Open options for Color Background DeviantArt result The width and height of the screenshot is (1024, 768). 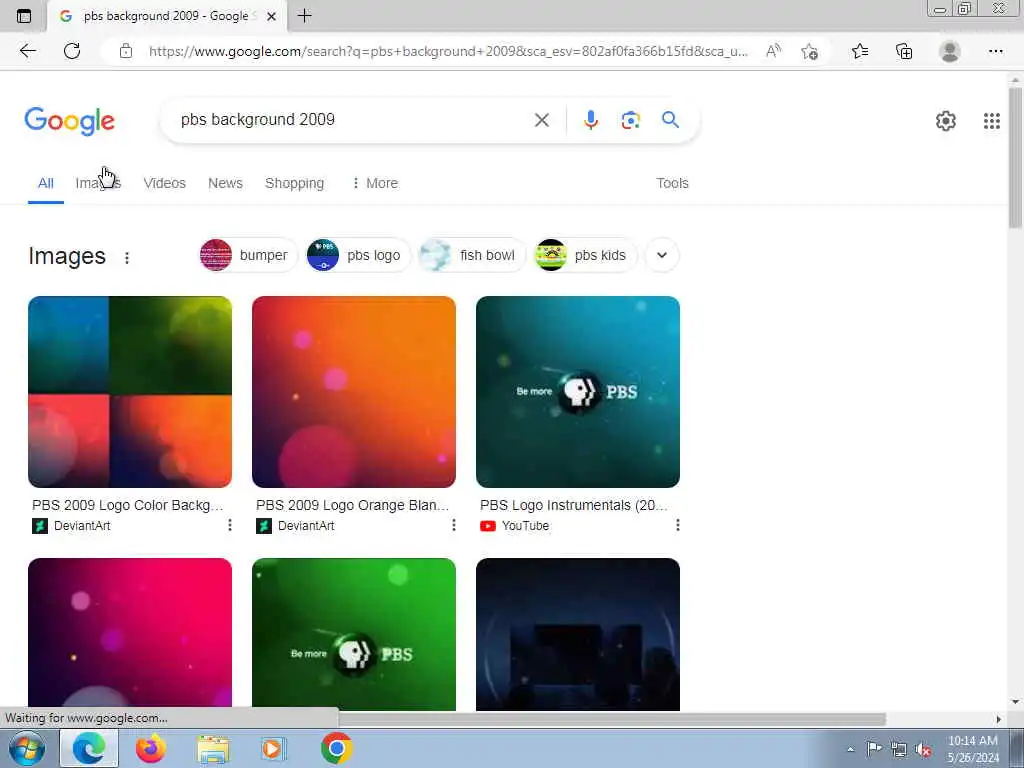click(230, 525)
